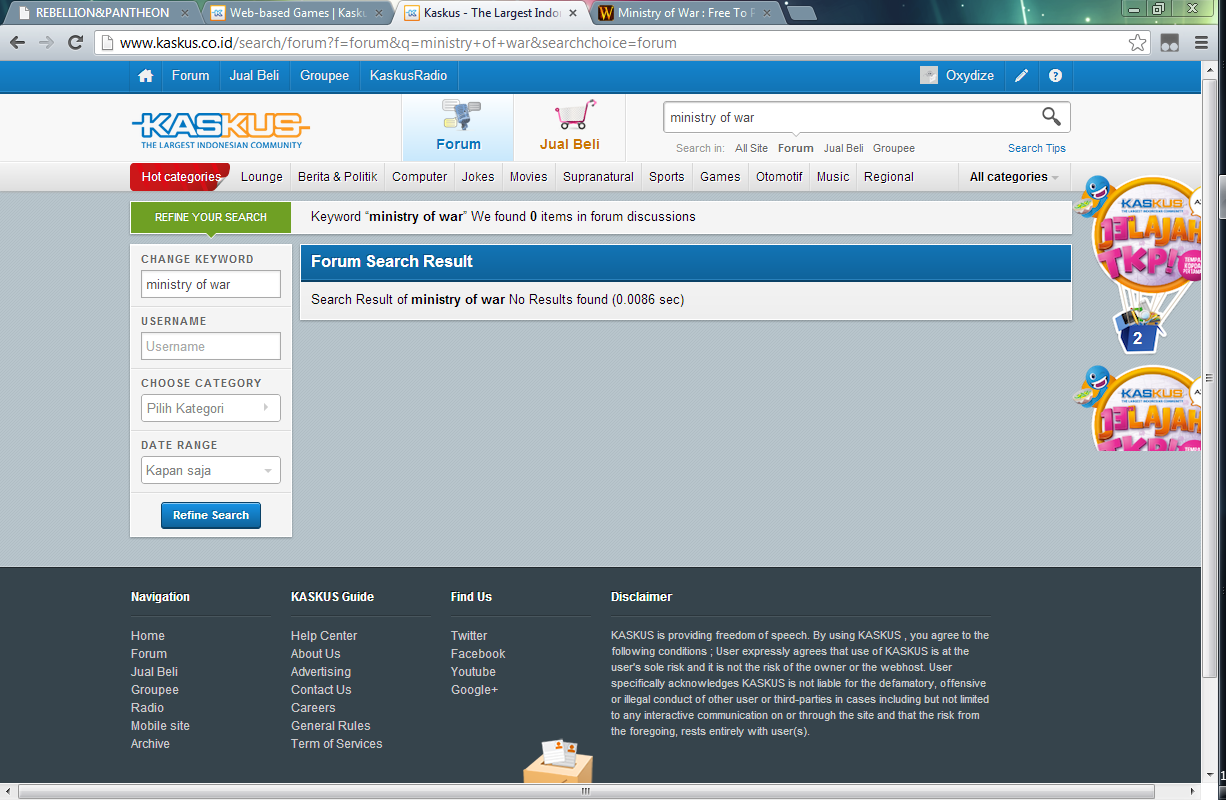Open new tab button
Image resolution: width=1226 pixels, height=800 pixels.
801,14
